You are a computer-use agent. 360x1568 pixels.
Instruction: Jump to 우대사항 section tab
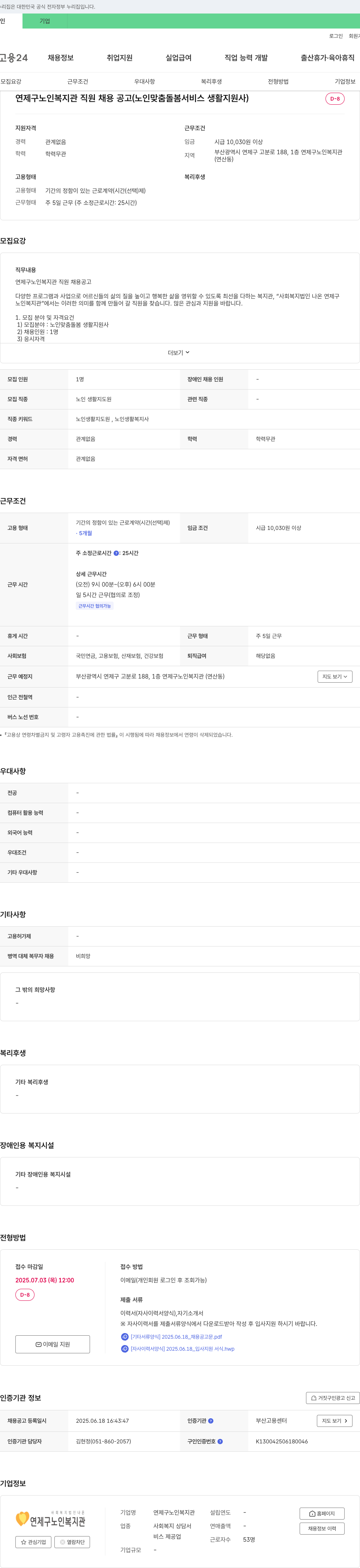pyautogui.click(x=145, y=81)
